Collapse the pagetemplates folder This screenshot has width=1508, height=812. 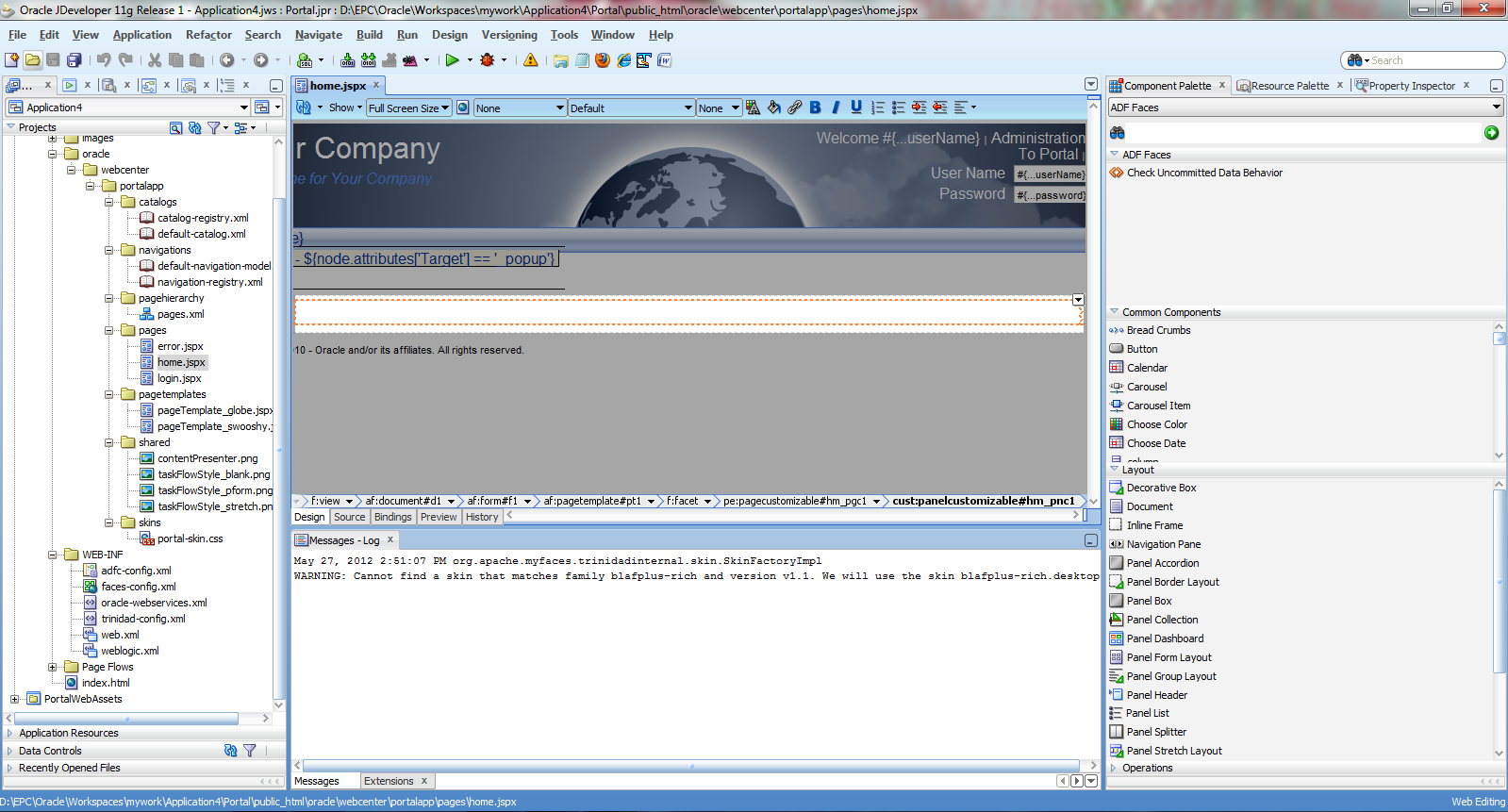[109, 394]
